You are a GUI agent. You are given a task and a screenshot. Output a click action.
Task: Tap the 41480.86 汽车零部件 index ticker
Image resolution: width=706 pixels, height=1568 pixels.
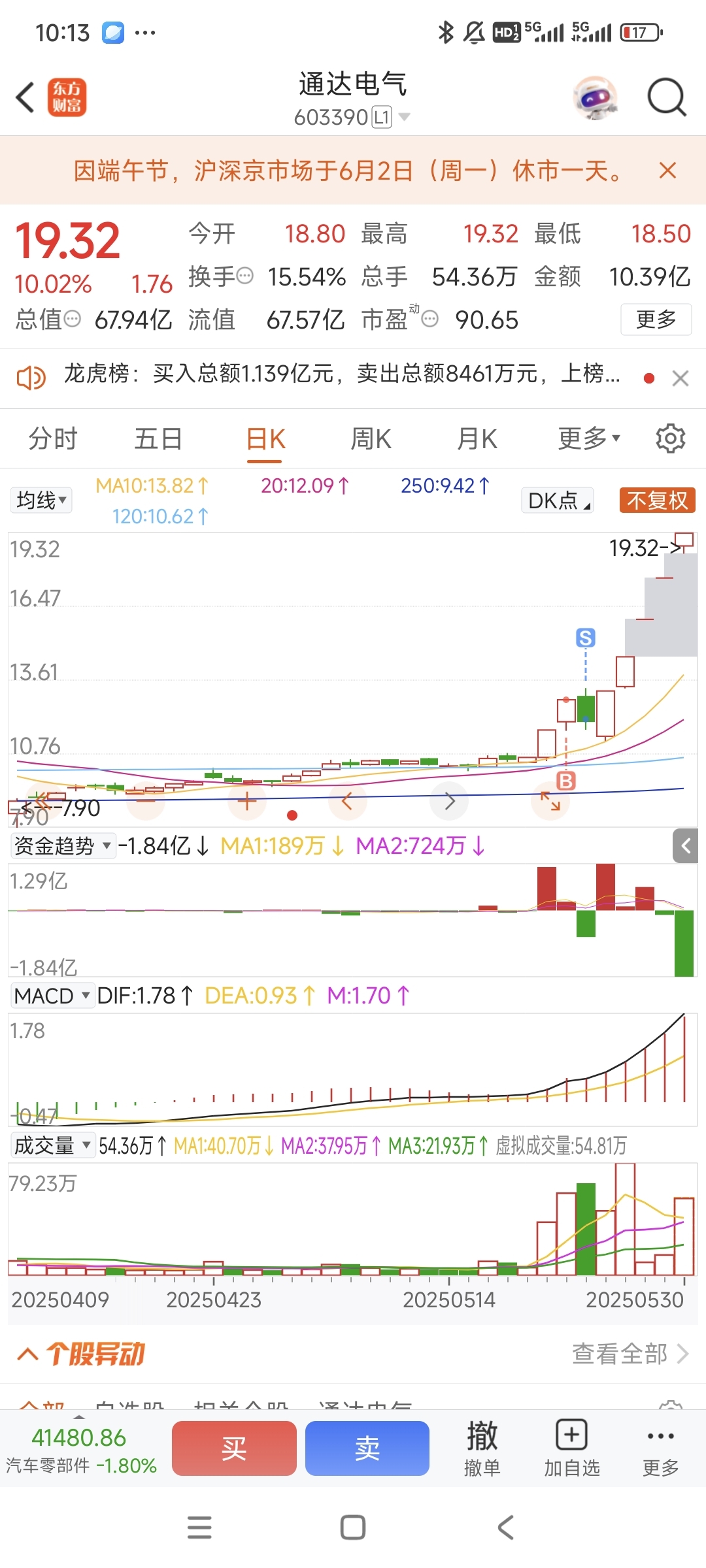tap(80, 1450)
